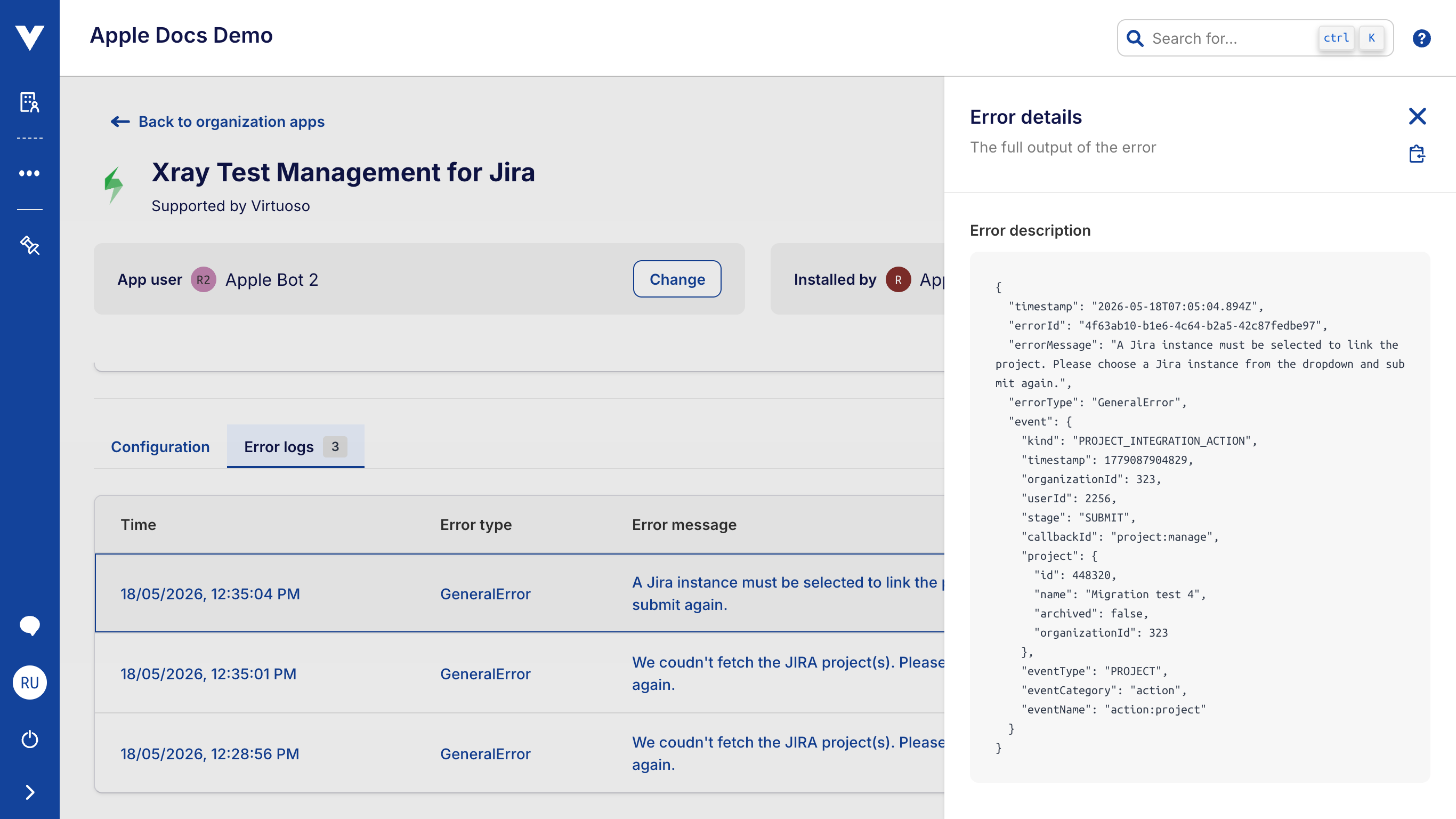Open the extensions plug icon in sidebar
The width and height of the screenshot is (1456, 819).
[29, 245]
